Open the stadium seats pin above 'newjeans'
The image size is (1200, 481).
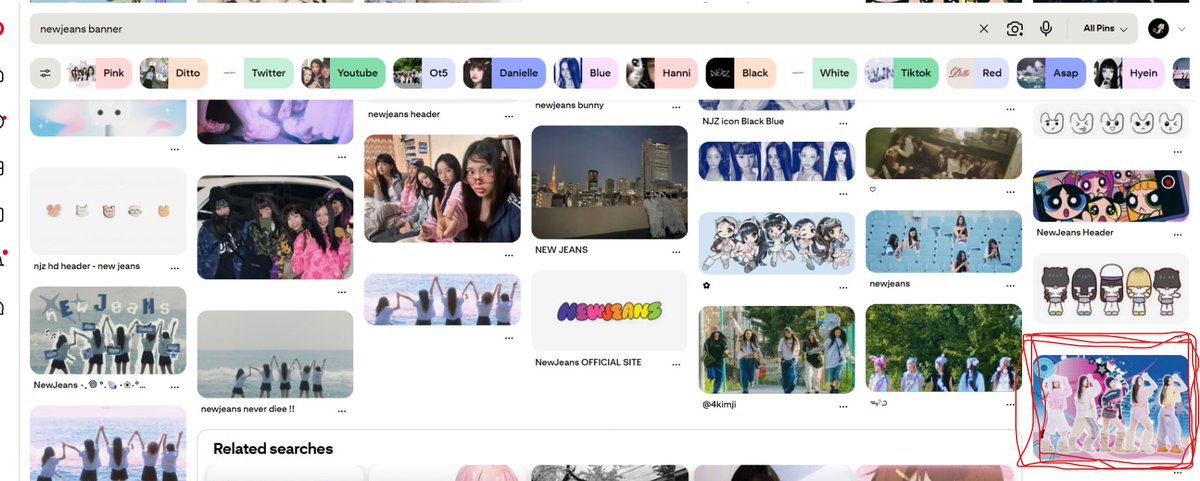point(943,241)
